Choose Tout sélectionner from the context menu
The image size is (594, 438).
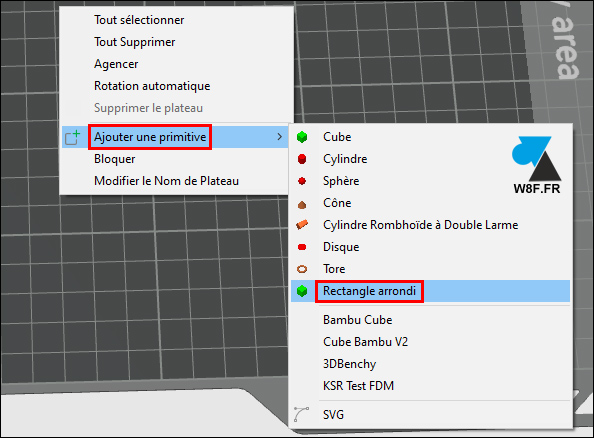coord(139,20)
